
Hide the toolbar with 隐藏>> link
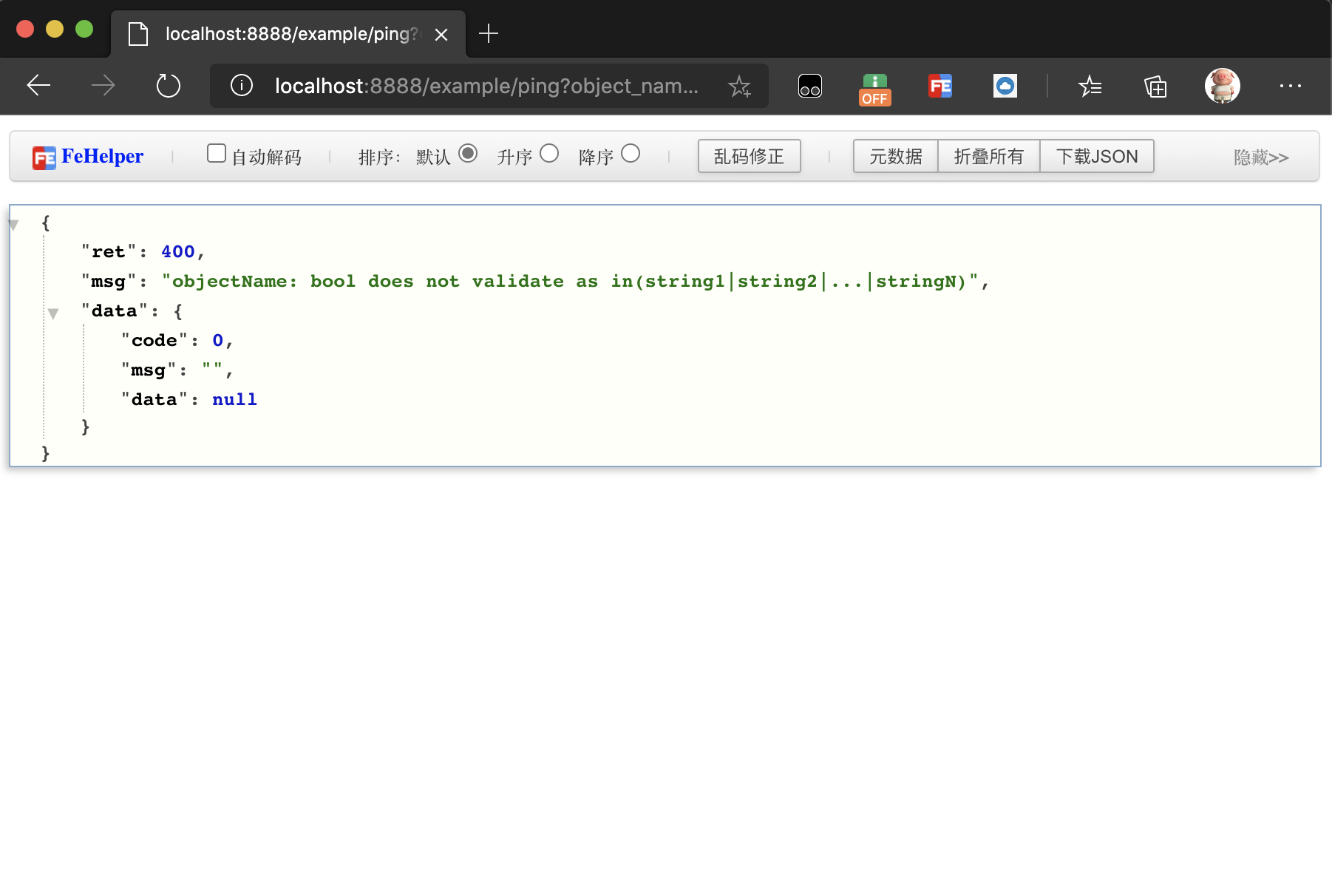pos(1261,157)
